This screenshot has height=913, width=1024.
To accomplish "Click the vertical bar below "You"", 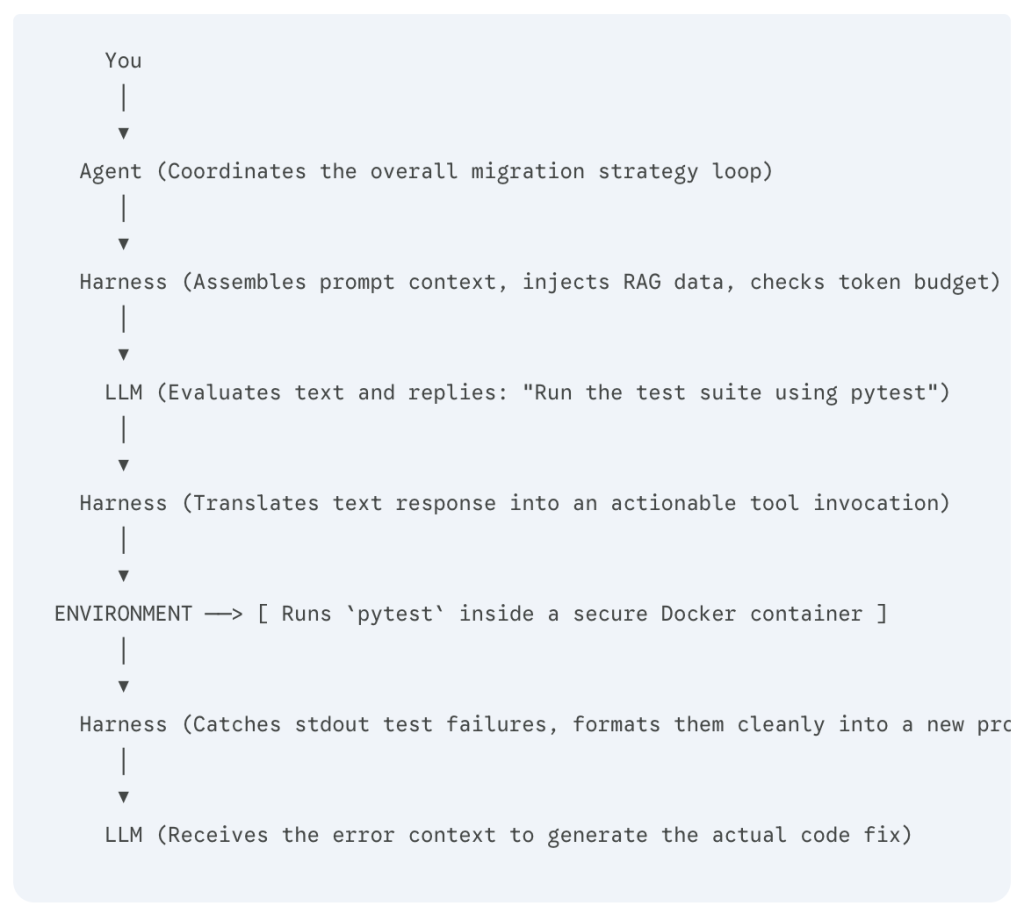I will 123,98.
